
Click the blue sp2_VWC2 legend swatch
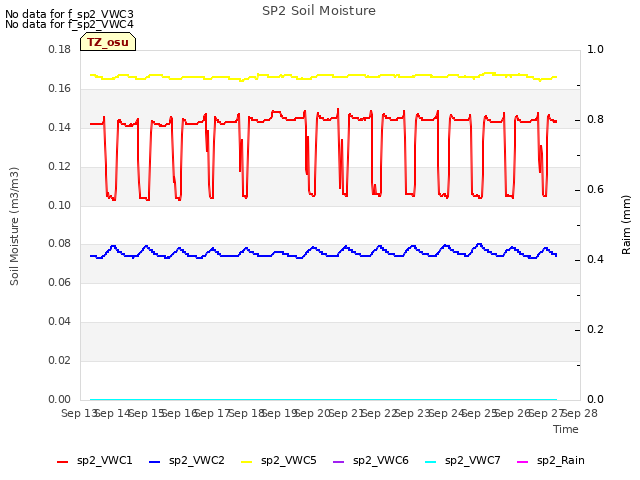coord(154,462)
